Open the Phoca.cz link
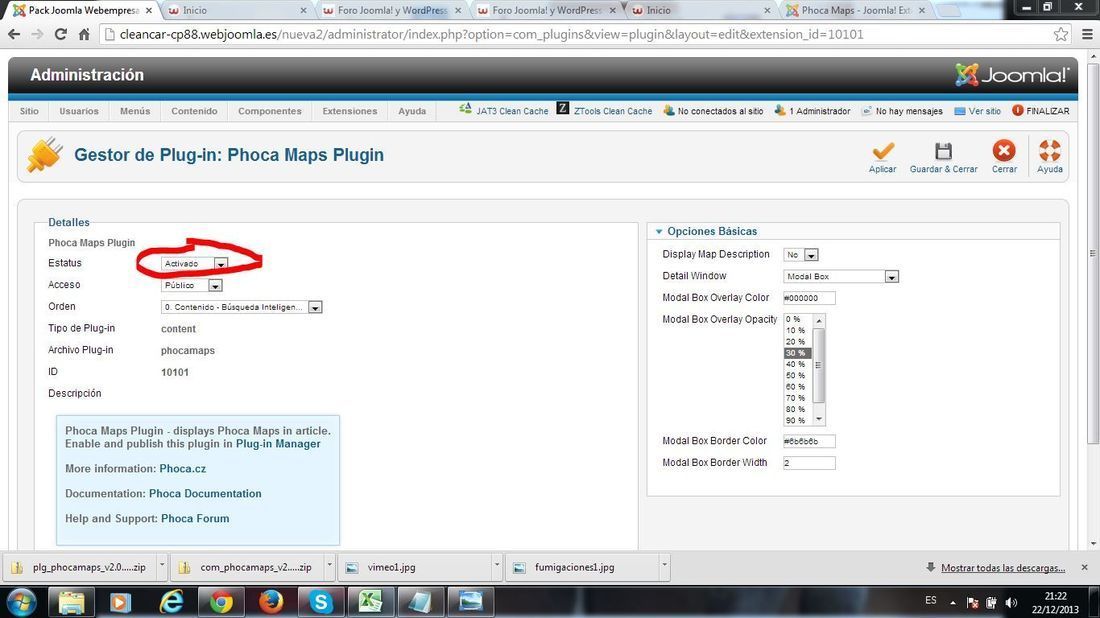The image size is (1100, 618). [x=182, y=469]
